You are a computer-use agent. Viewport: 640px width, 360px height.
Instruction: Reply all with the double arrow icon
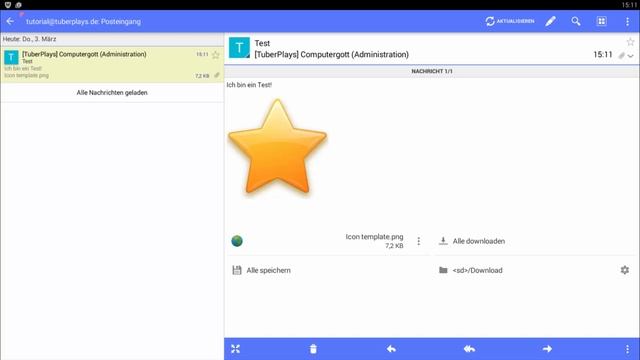tap(469, 349)
